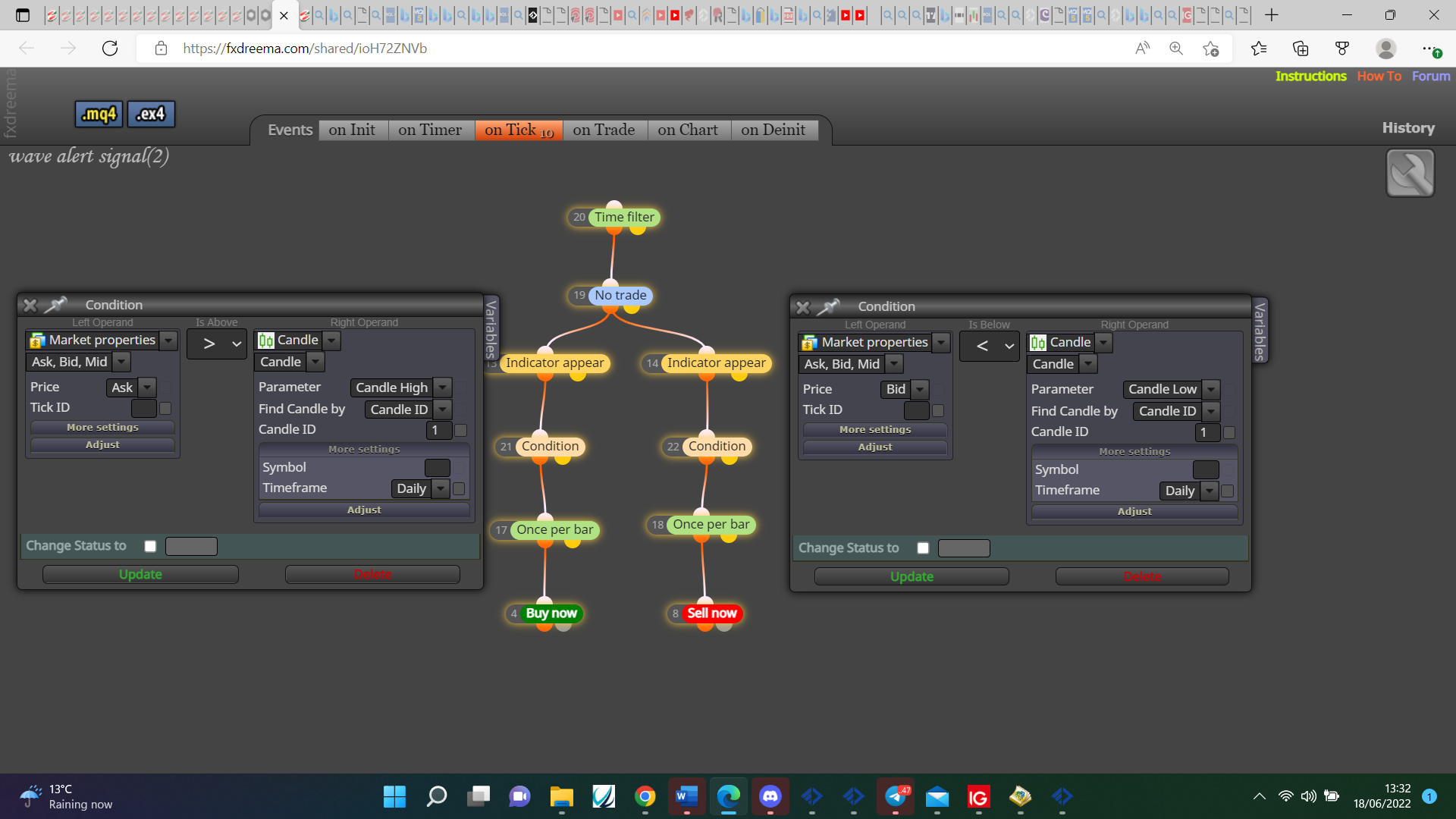The width and height of the screenshot is (1456, 819).
Task: Open Discord from the taskbar
Action: click(x=770, y=796)
